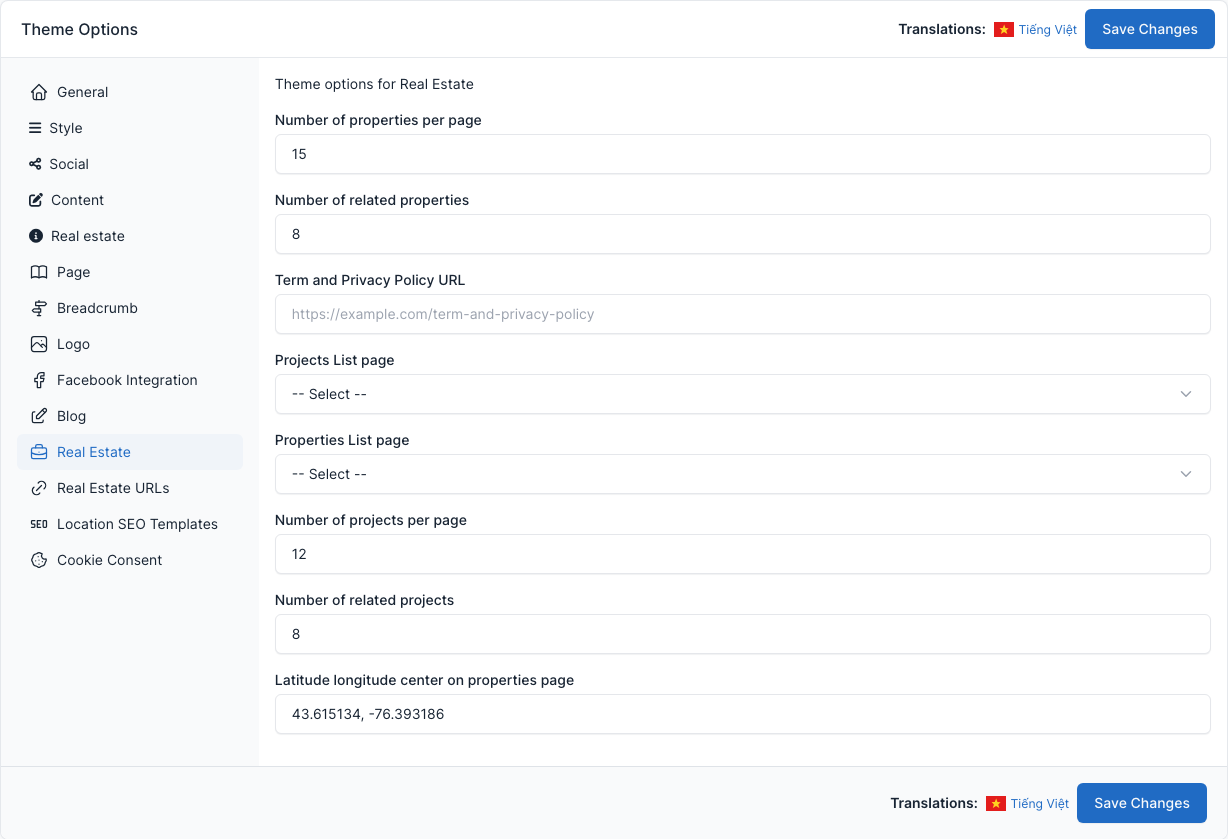
Task: Click the home icon beside General
Action: pos(39,92)
